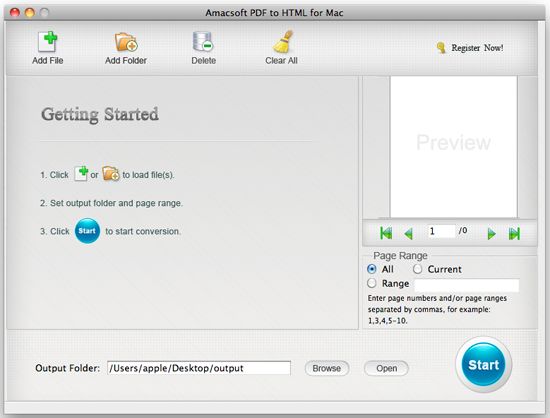Click the Register Now key icon
Image resolution: width=550 pixels, height=418 pixels.
tap(441, 48)
